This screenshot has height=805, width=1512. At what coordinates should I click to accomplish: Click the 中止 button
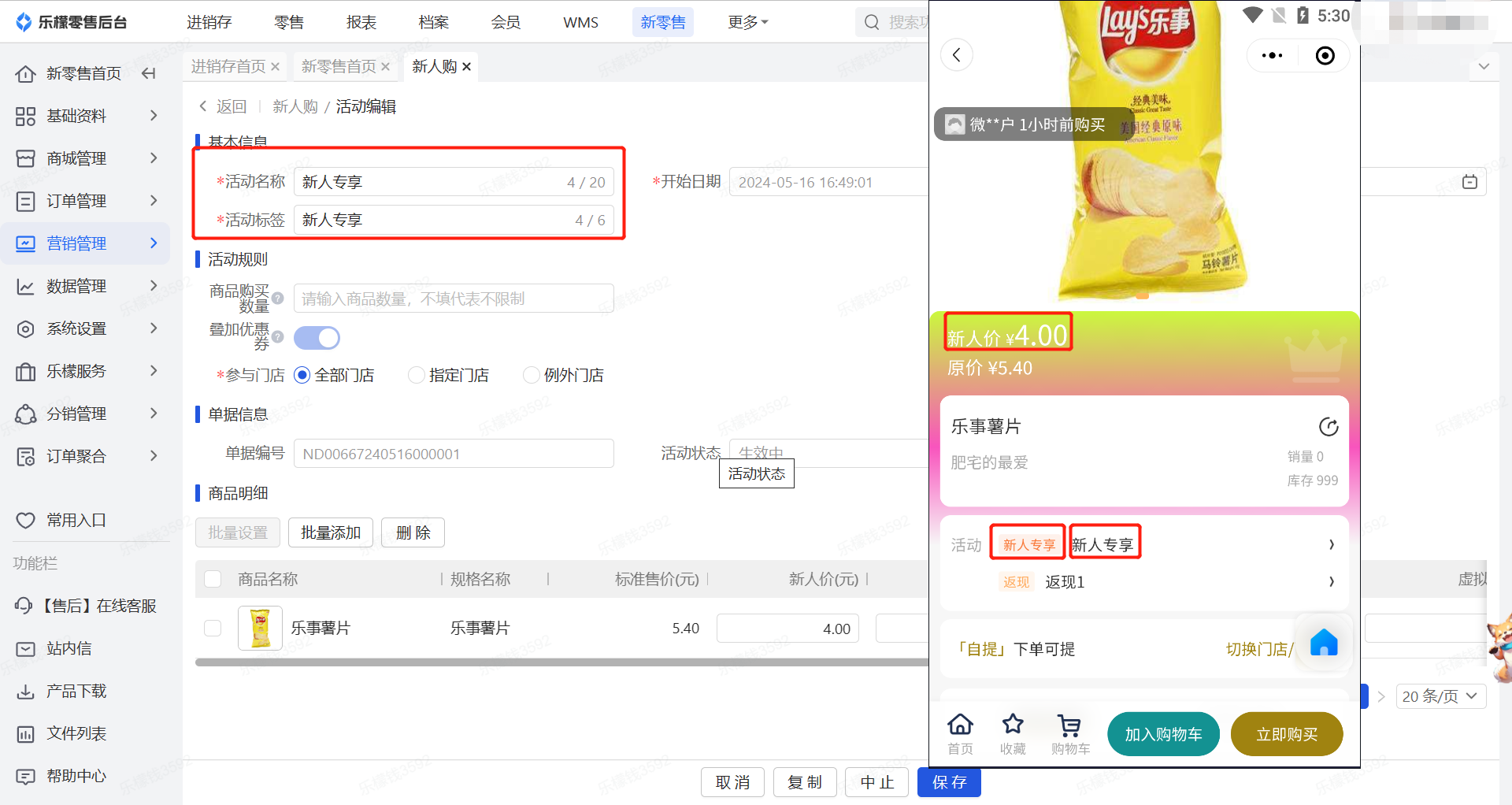876,782
